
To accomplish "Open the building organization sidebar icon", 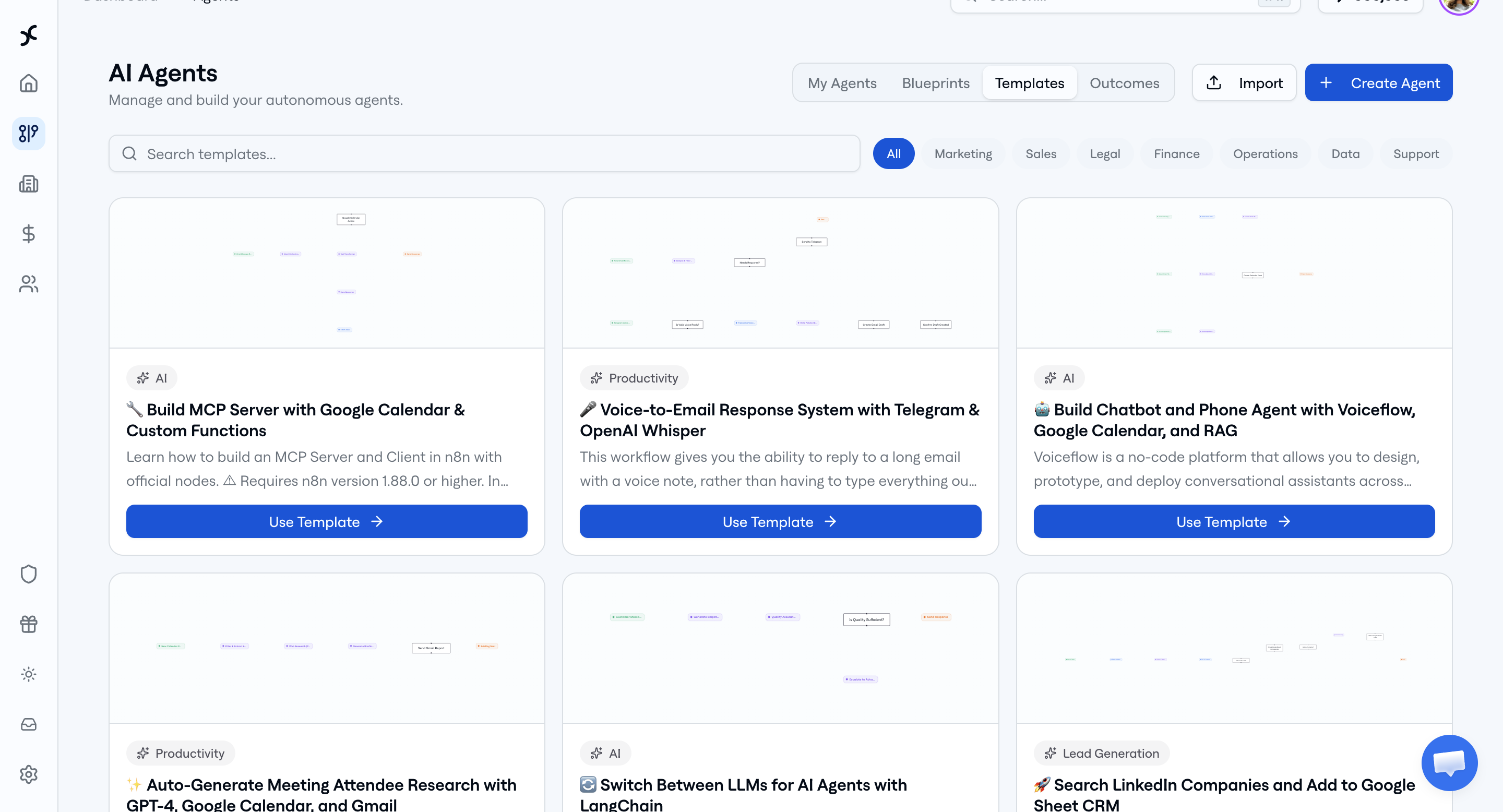I will pyautogui.click(x=29, y=184).
